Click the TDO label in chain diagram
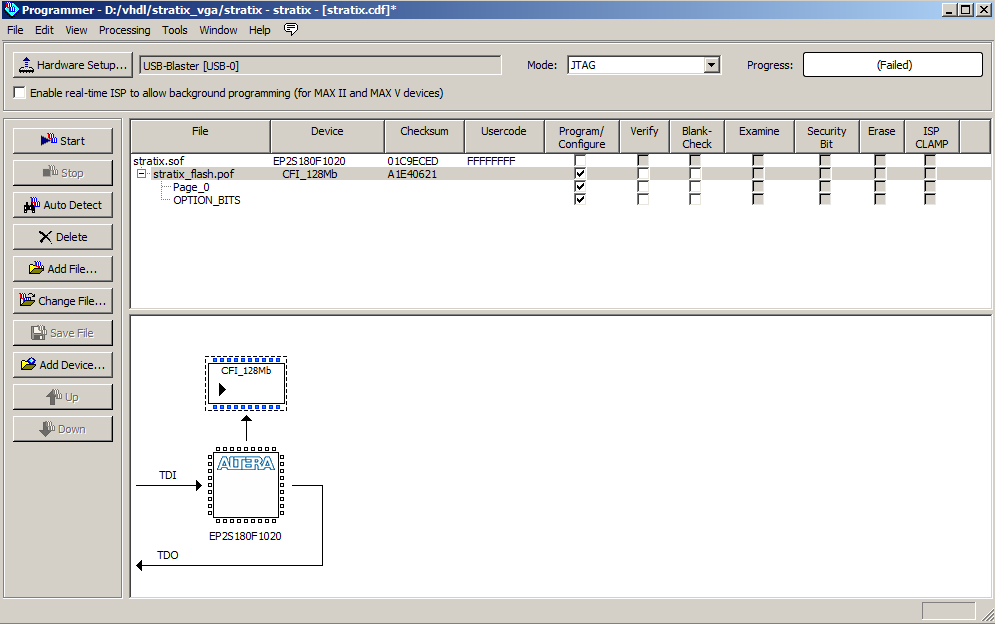995x624 pixels. pos(168,555)
